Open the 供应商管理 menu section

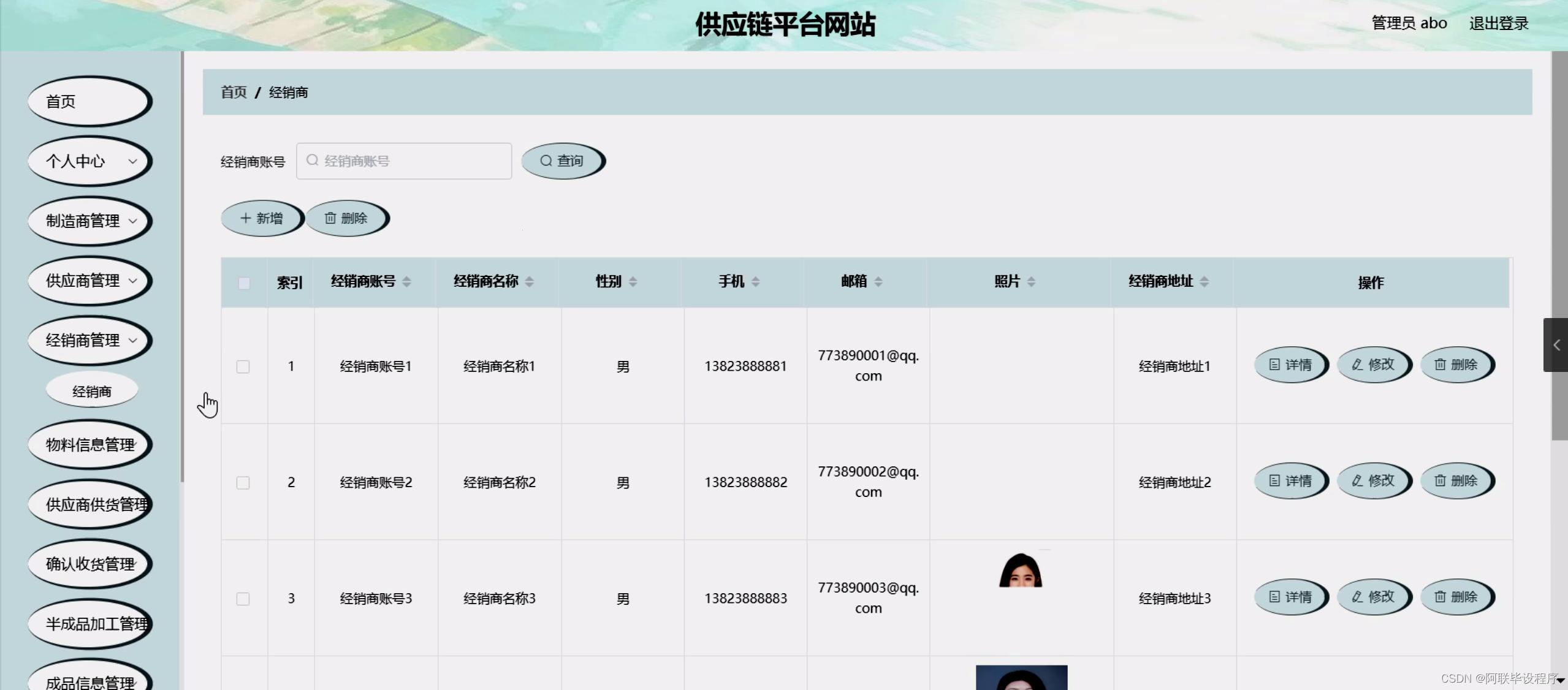coord(89,280)
